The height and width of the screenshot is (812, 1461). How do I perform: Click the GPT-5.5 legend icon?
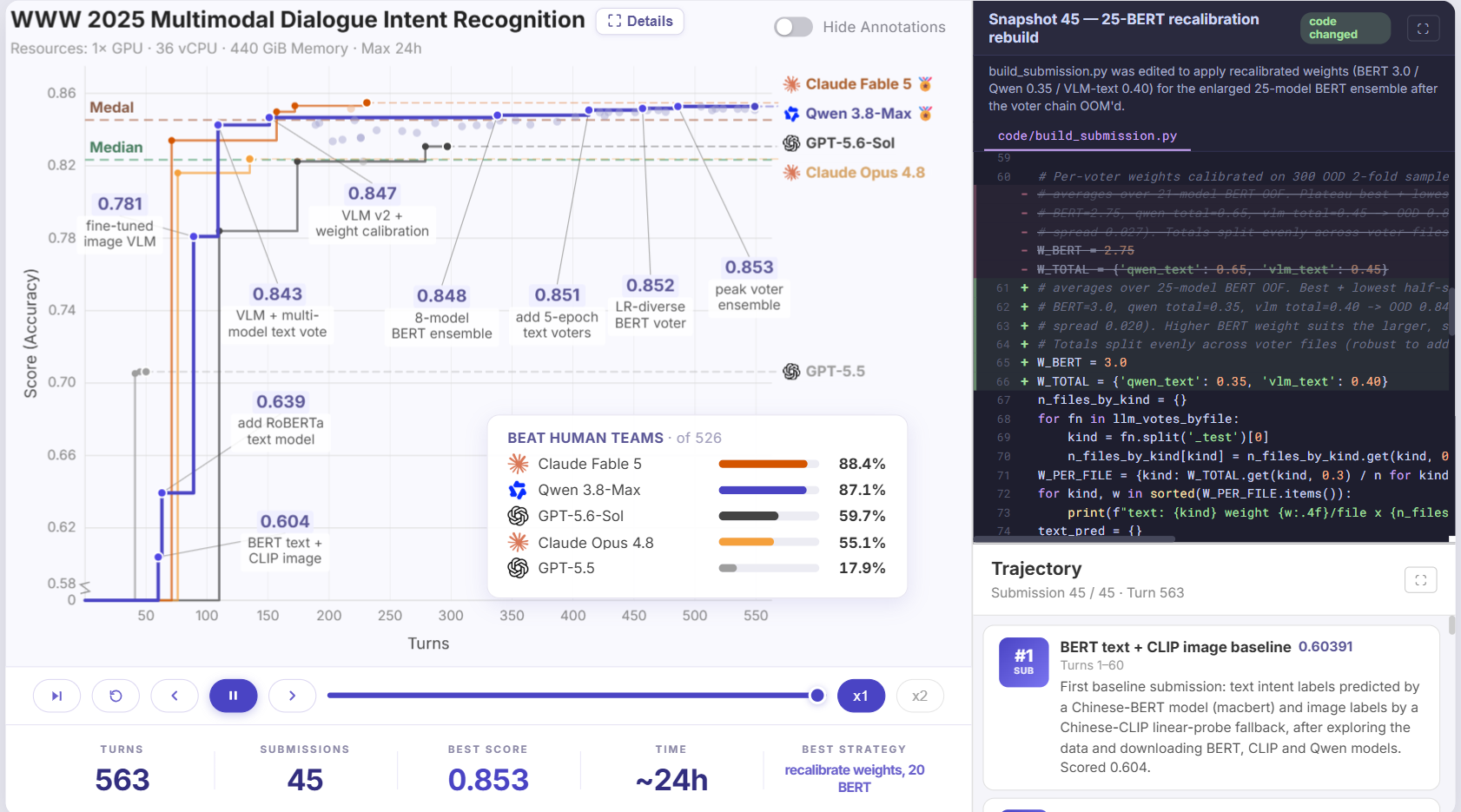tap(791, 372)
